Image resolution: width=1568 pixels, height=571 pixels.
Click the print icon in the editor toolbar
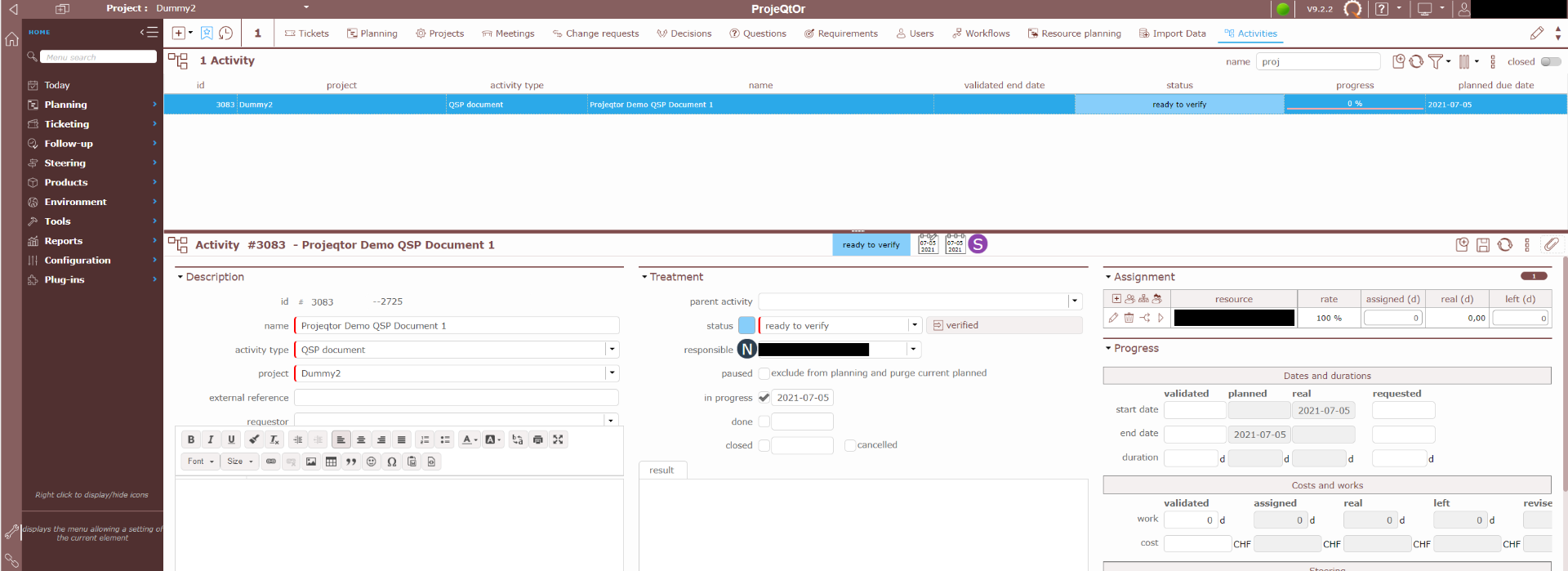(x=537, y=439)
